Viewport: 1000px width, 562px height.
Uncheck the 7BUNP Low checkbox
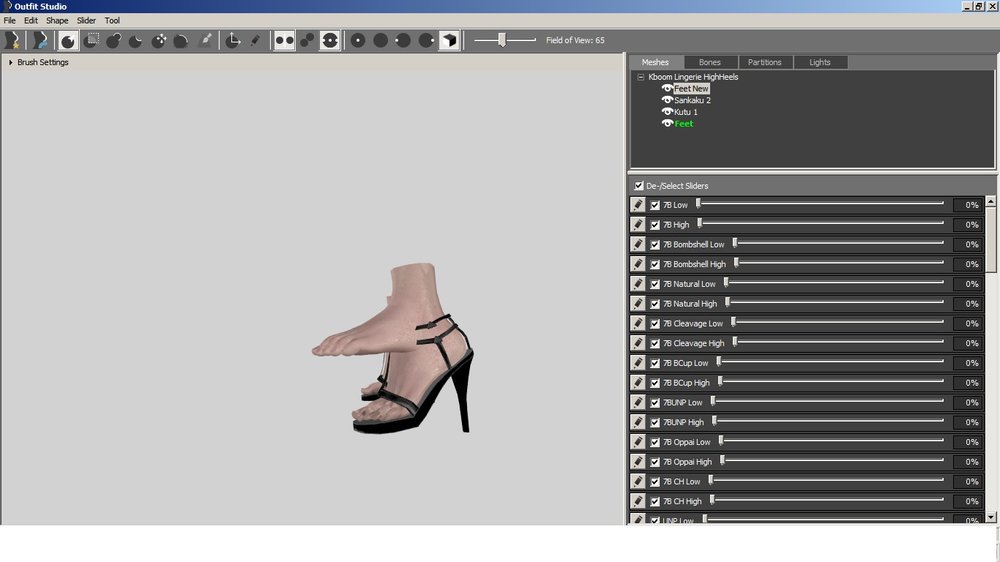(655, 403)
